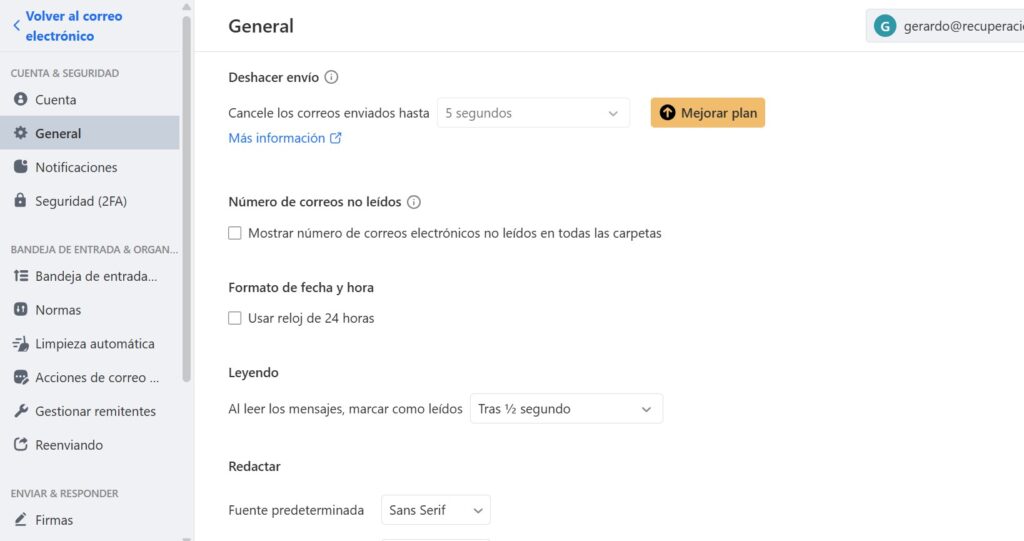
Task: Click the info icon next to Deshacer envío
Action: tap(332, 77)
